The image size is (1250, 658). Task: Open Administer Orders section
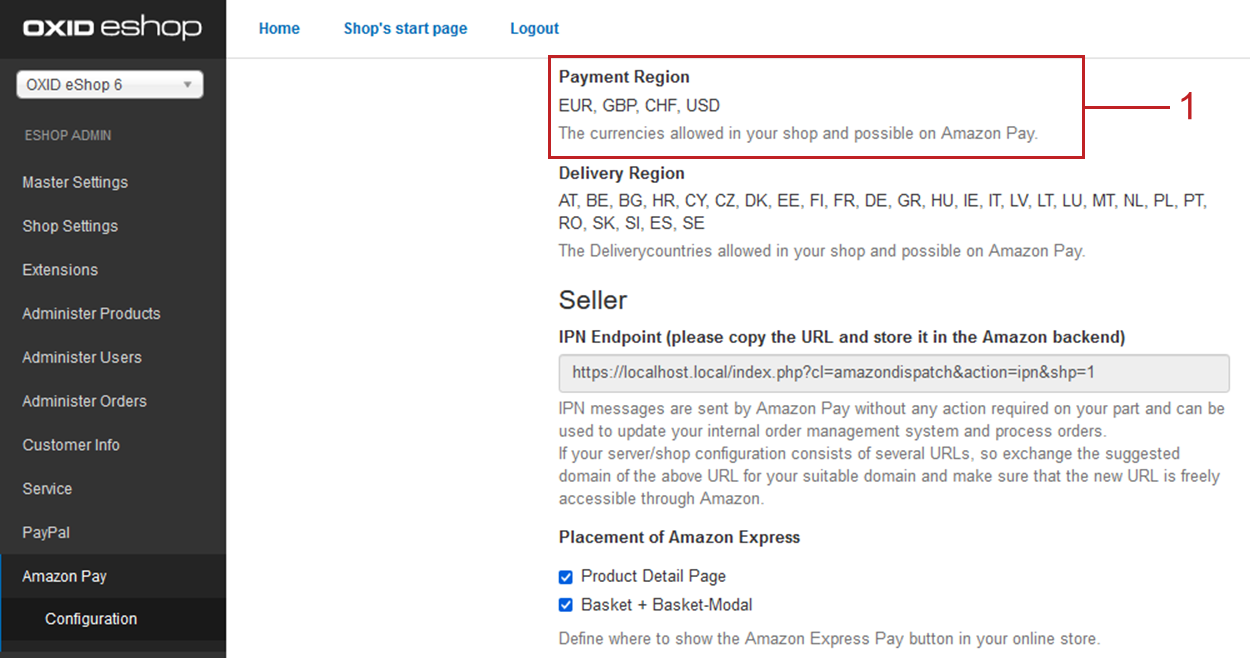pyautogui.click(x=84, y=401)
